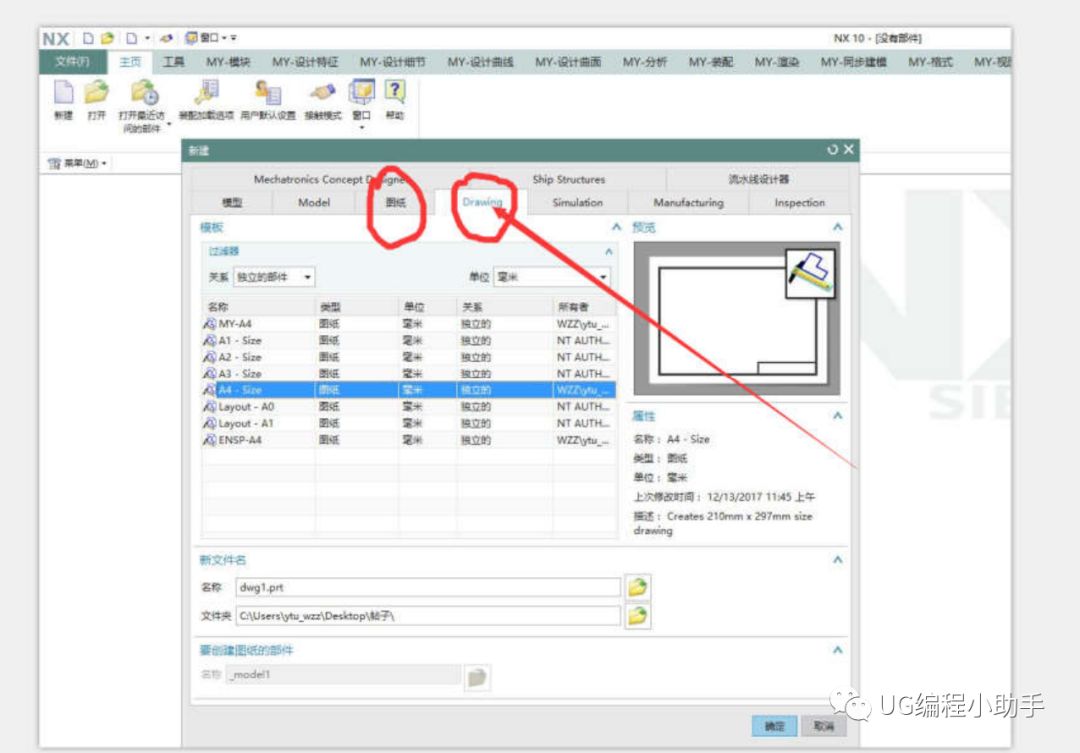
Task: Click the drawing template icon of MY-A4 row
Action: pyautogui.click(x=209, y=323)
